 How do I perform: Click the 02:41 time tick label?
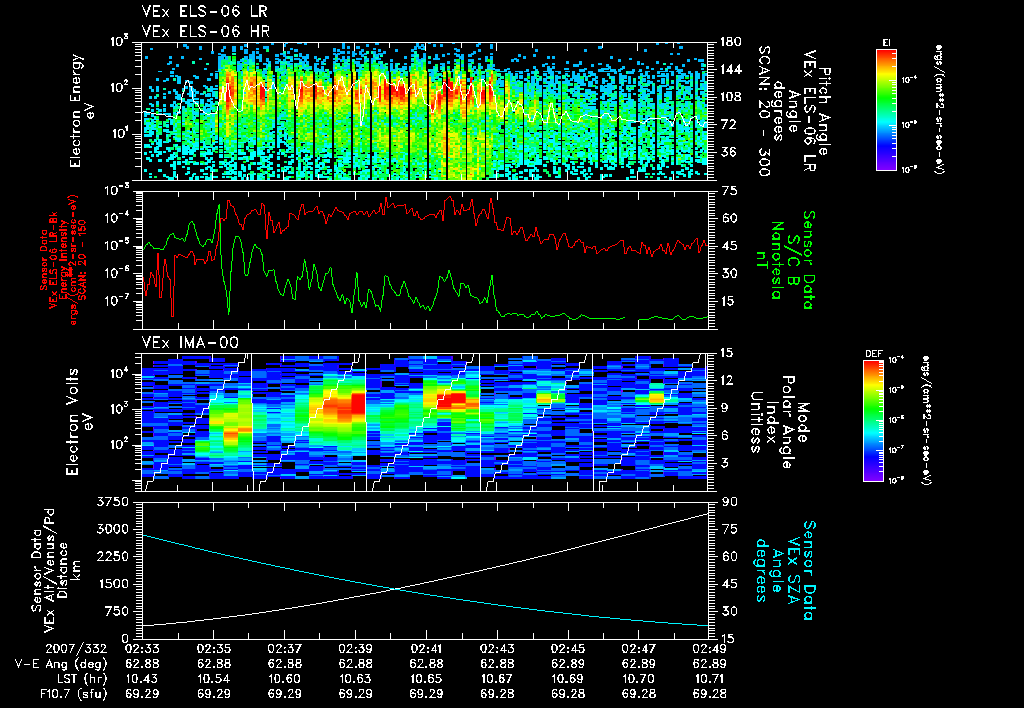tap(426, 650)
